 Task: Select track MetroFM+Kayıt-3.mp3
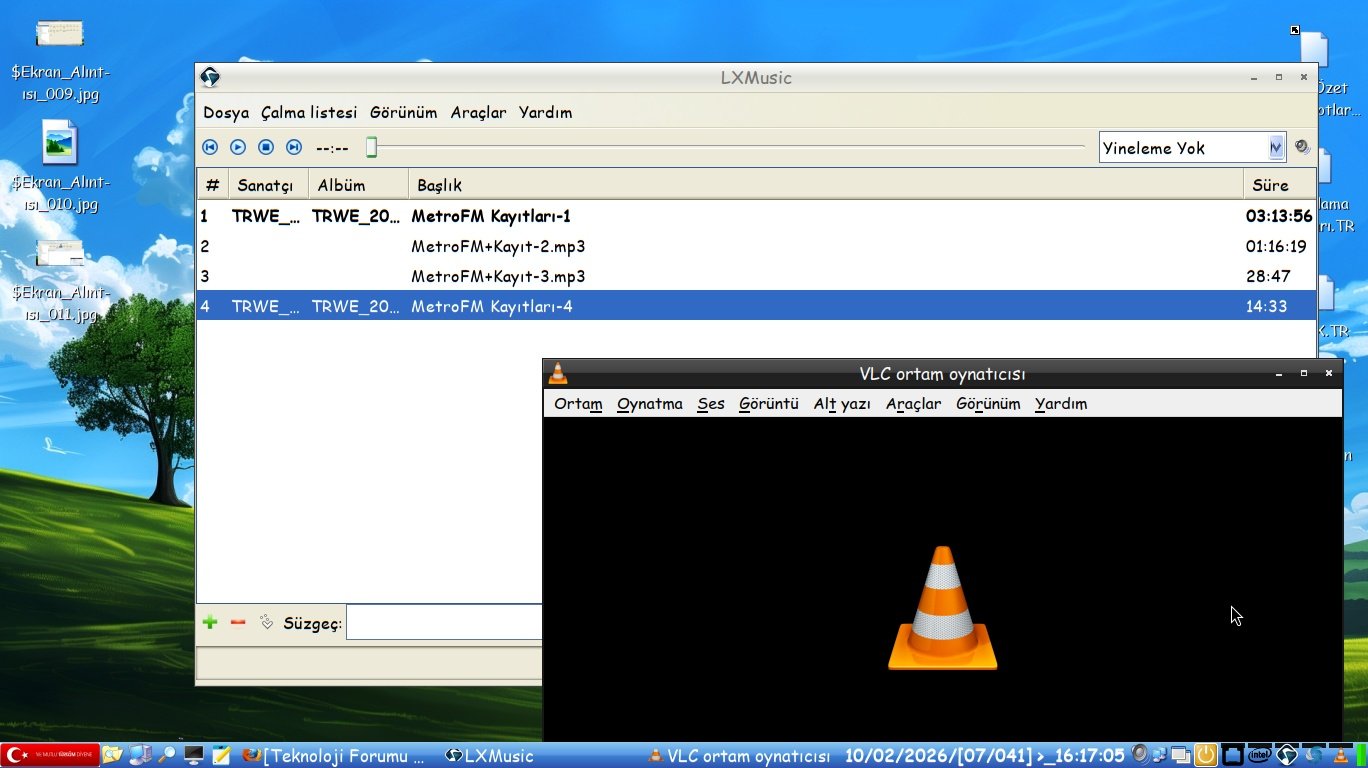coord(756,276)
